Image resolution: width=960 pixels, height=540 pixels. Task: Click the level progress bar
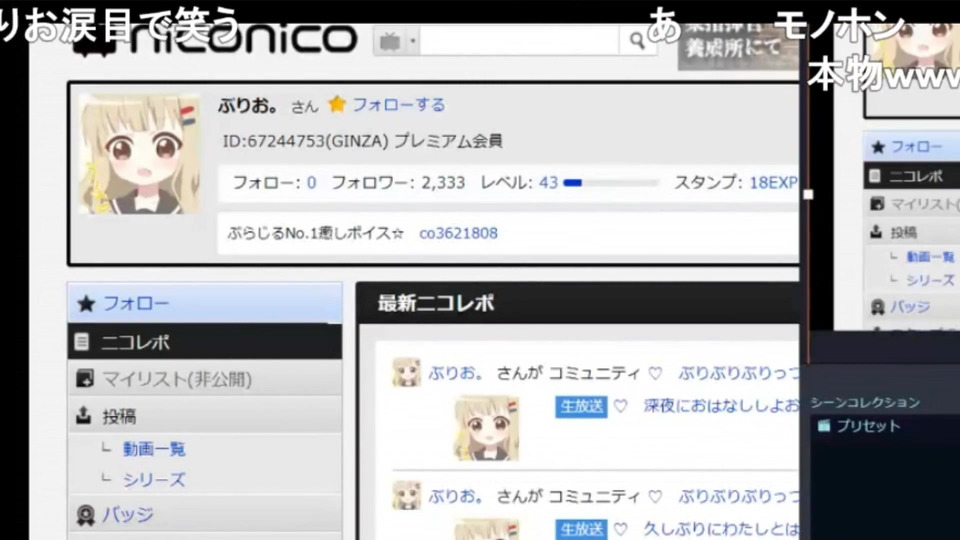click(x=611, y=182)
